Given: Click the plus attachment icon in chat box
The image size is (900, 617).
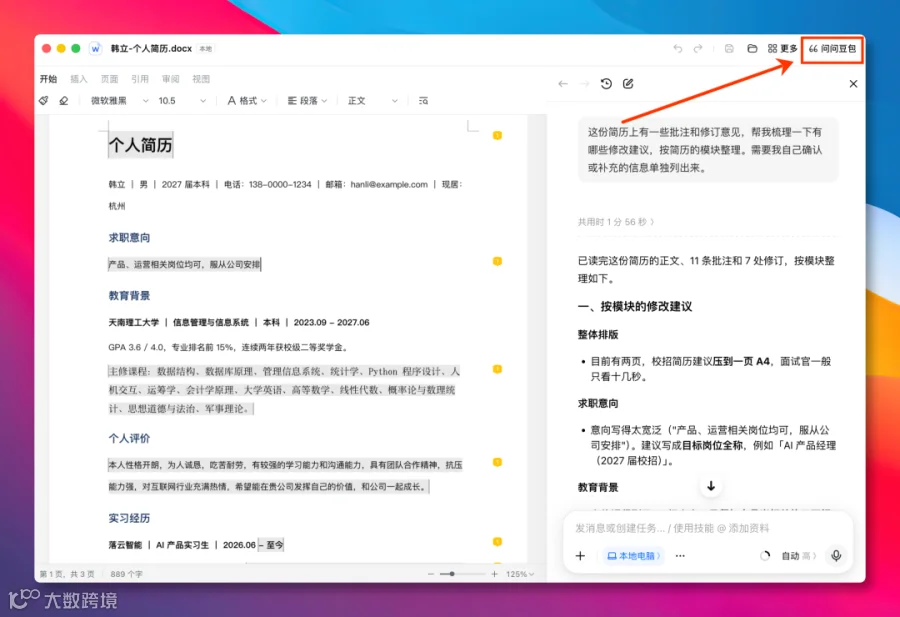Looking at the screenshot, I should pyautogui.click(x=580, y=556).
